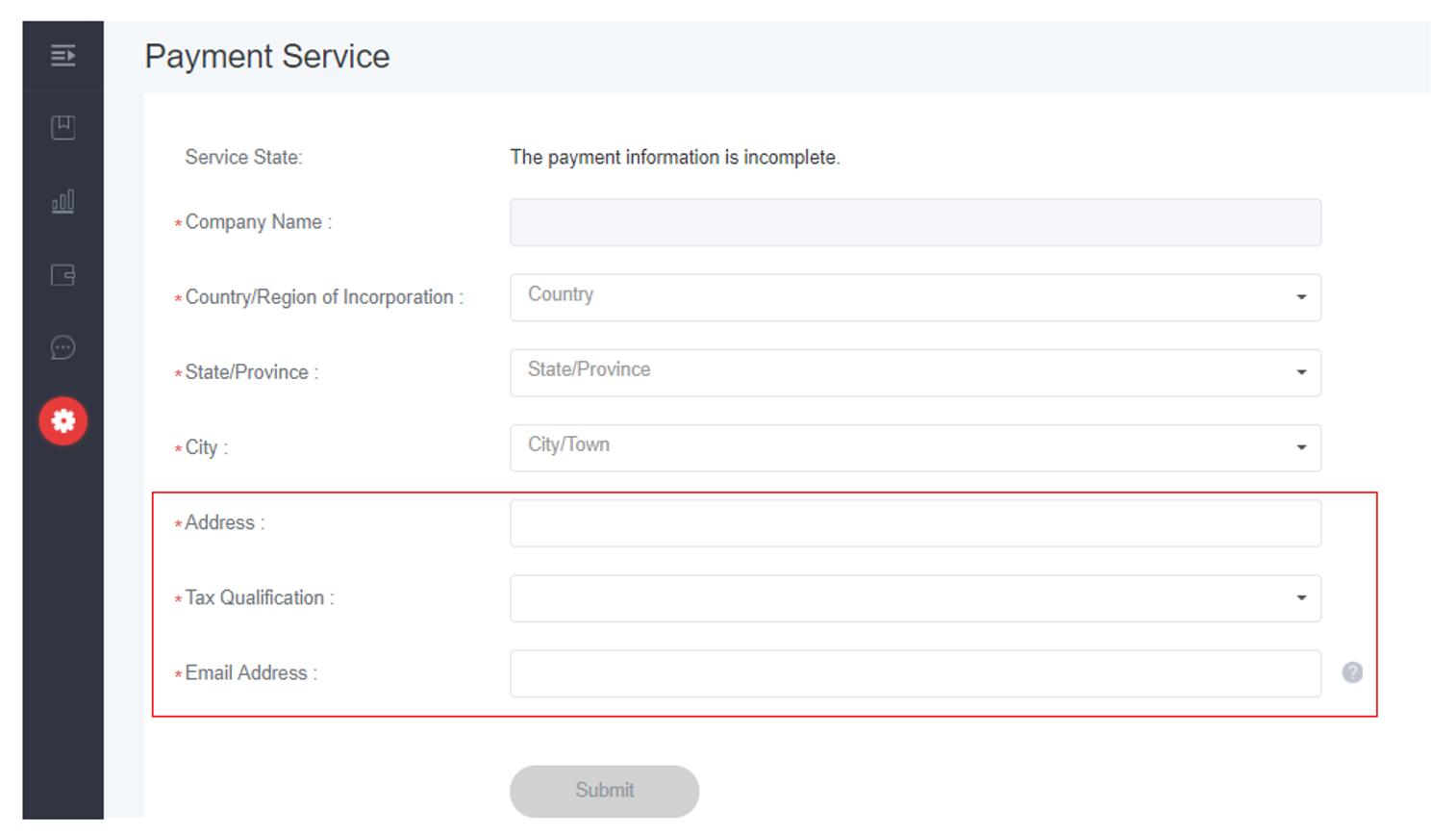Click the help question mark beside Email Address
The image size is (1456, 836).
click(x=1351, y=672)
